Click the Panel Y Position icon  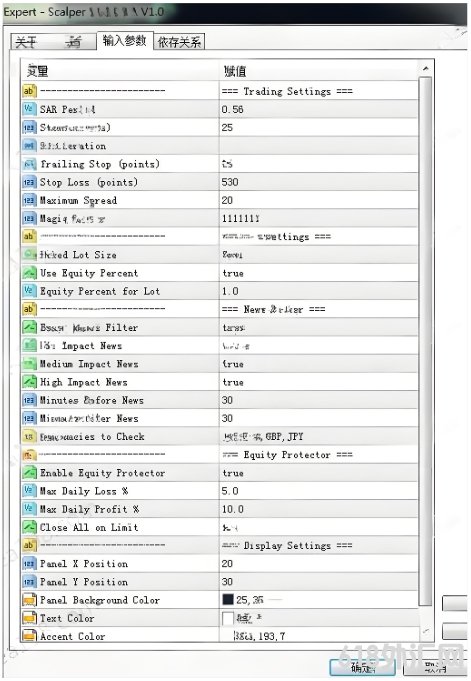(29, 582)
